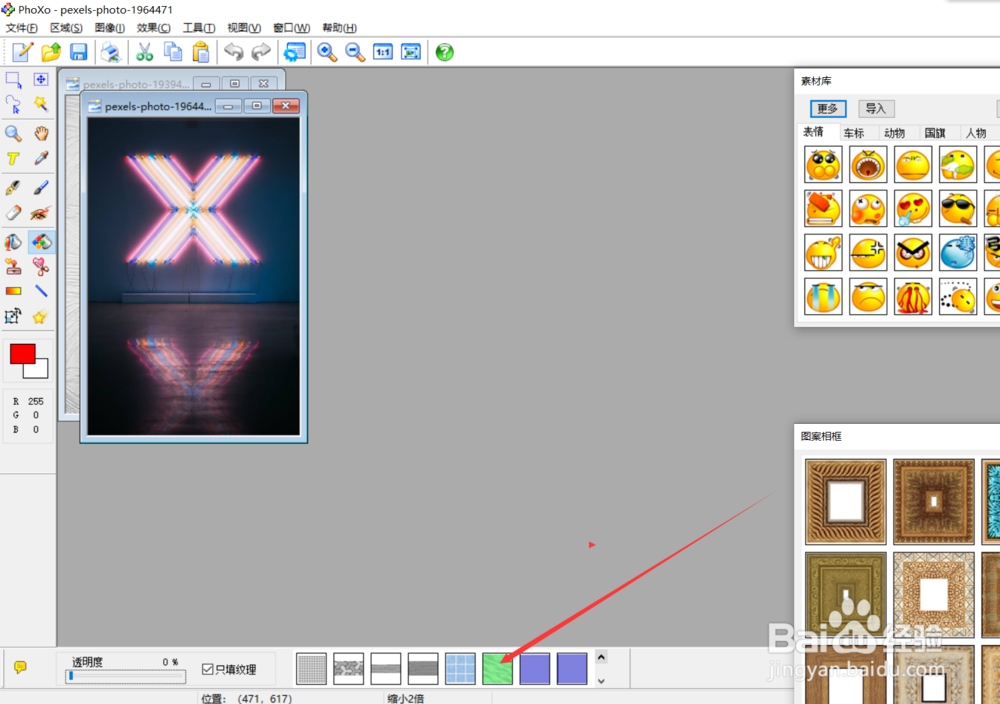Select the magic wand tool
The height and width of the screenshot is (704, 1000).
point(41,104)
